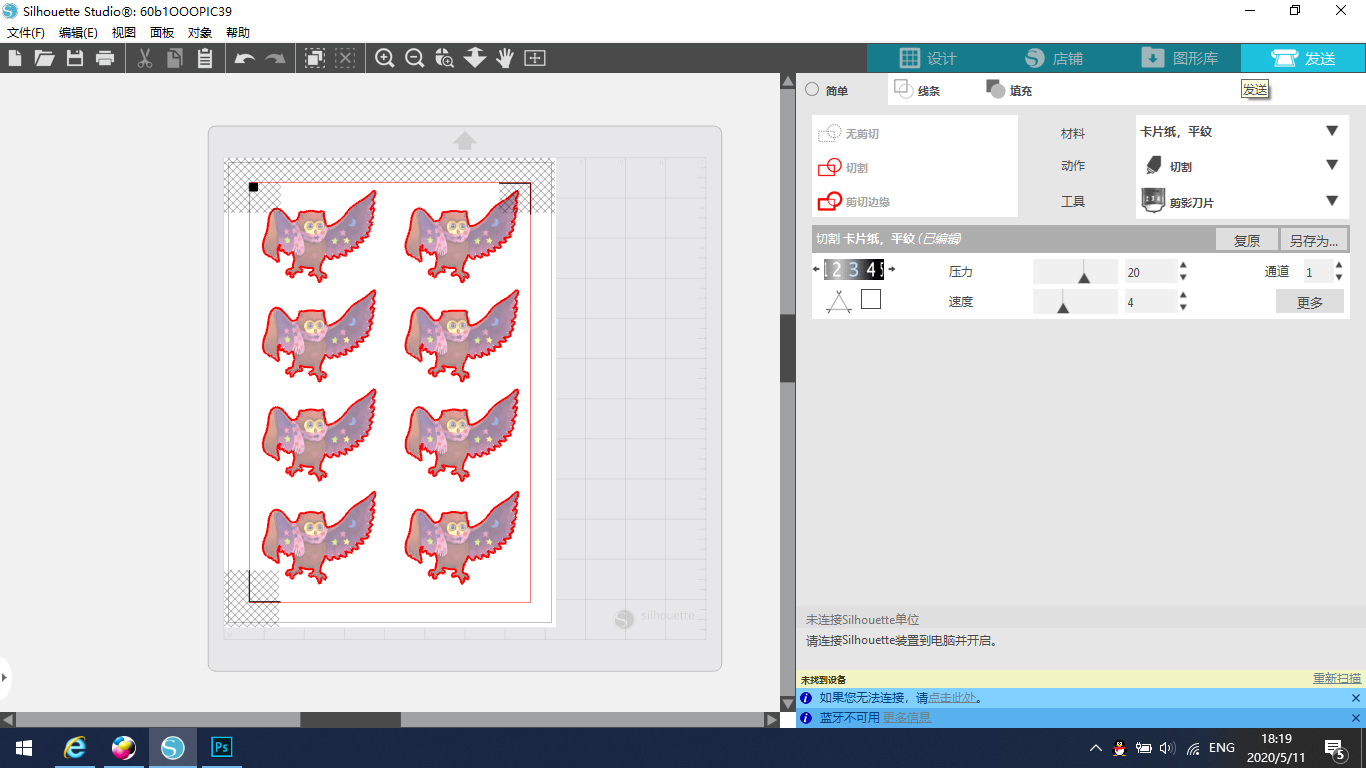1366x768 pixels.
Task: Expand the Action (动作) dropdown
Action: (1332, 165)
